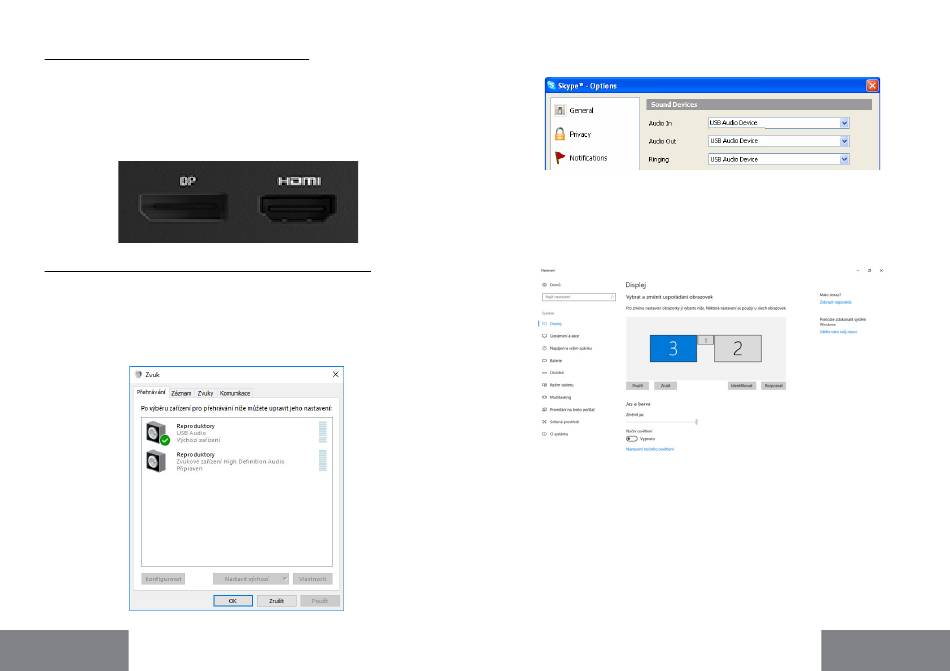
Task: Click OK in the Zvuk dialog
Action: point(233,601)
